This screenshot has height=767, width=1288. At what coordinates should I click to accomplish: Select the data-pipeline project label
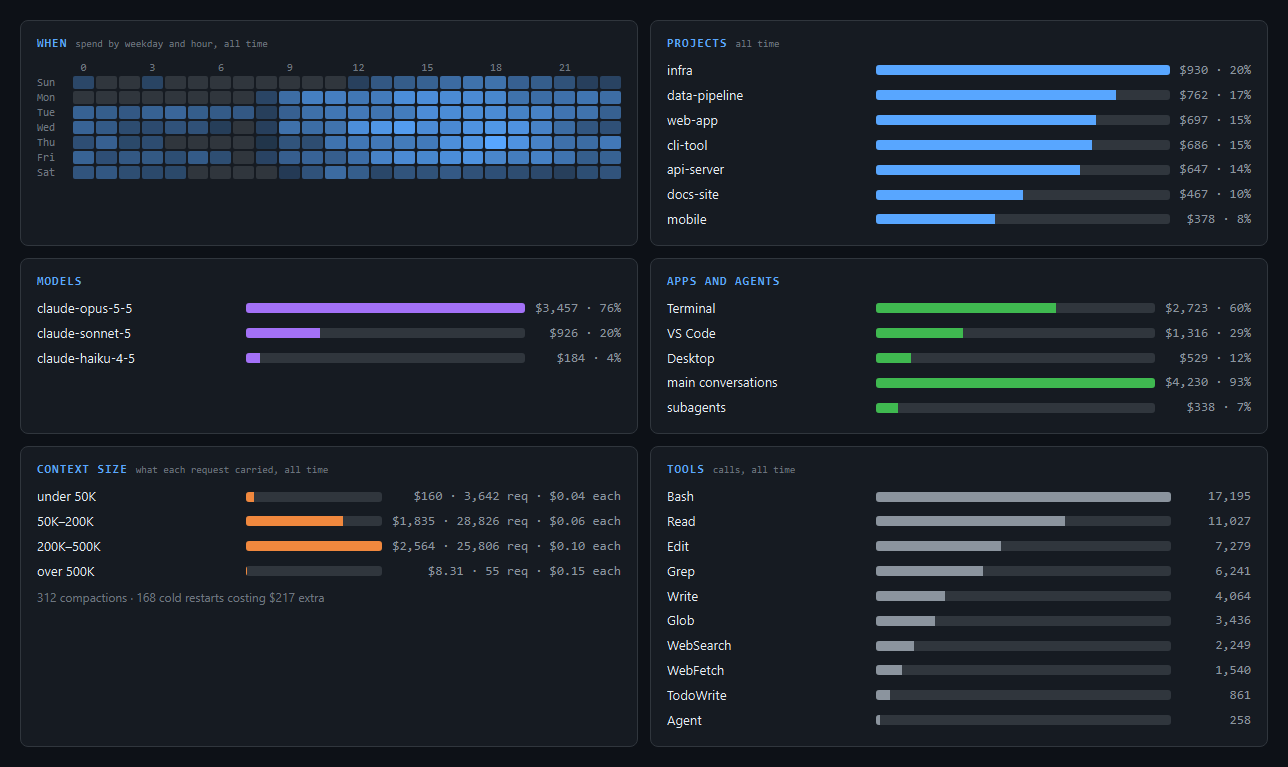tap(705, 96)
